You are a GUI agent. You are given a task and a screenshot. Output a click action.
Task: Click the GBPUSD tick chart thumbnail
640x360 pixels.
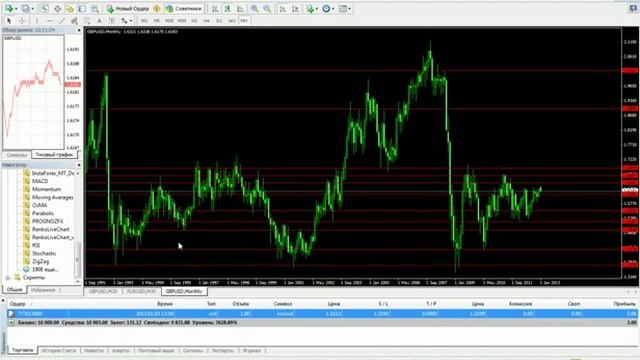(33, 92)
